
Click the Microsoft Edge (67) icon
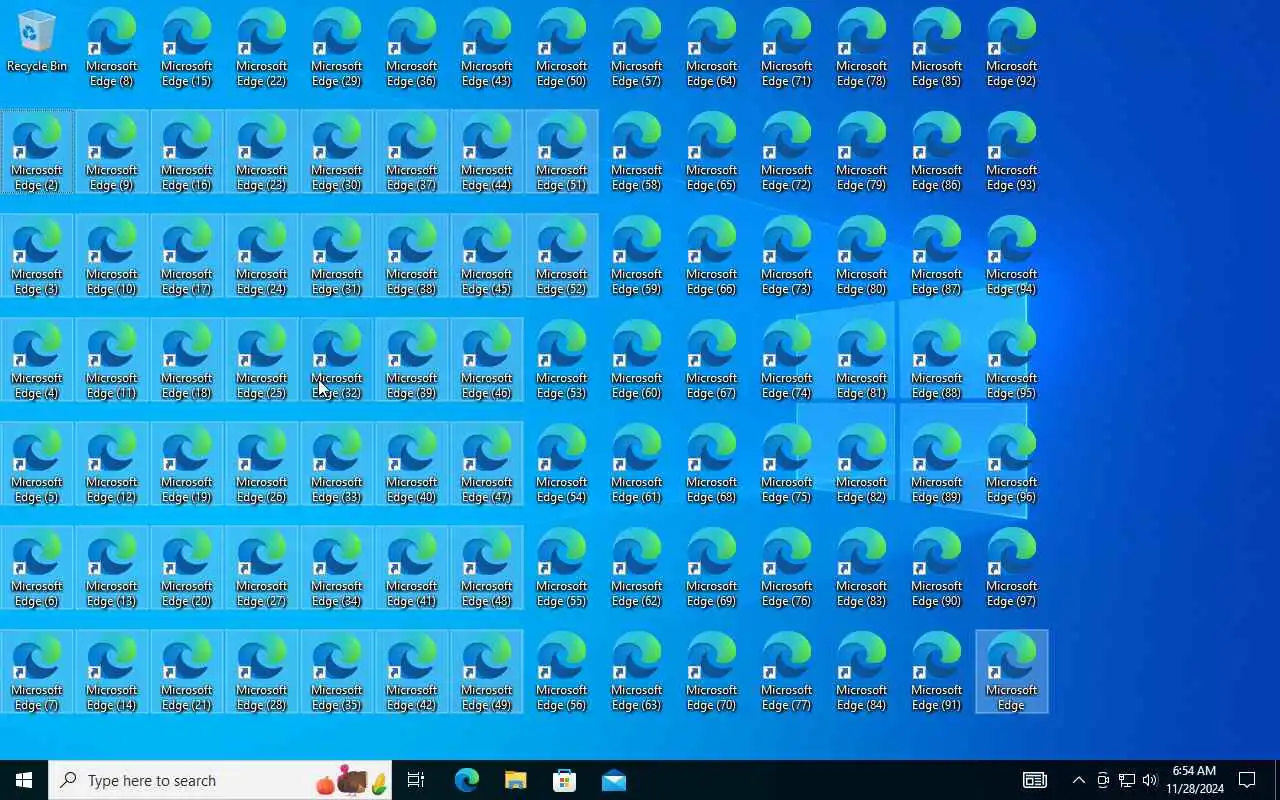[712, 360]
